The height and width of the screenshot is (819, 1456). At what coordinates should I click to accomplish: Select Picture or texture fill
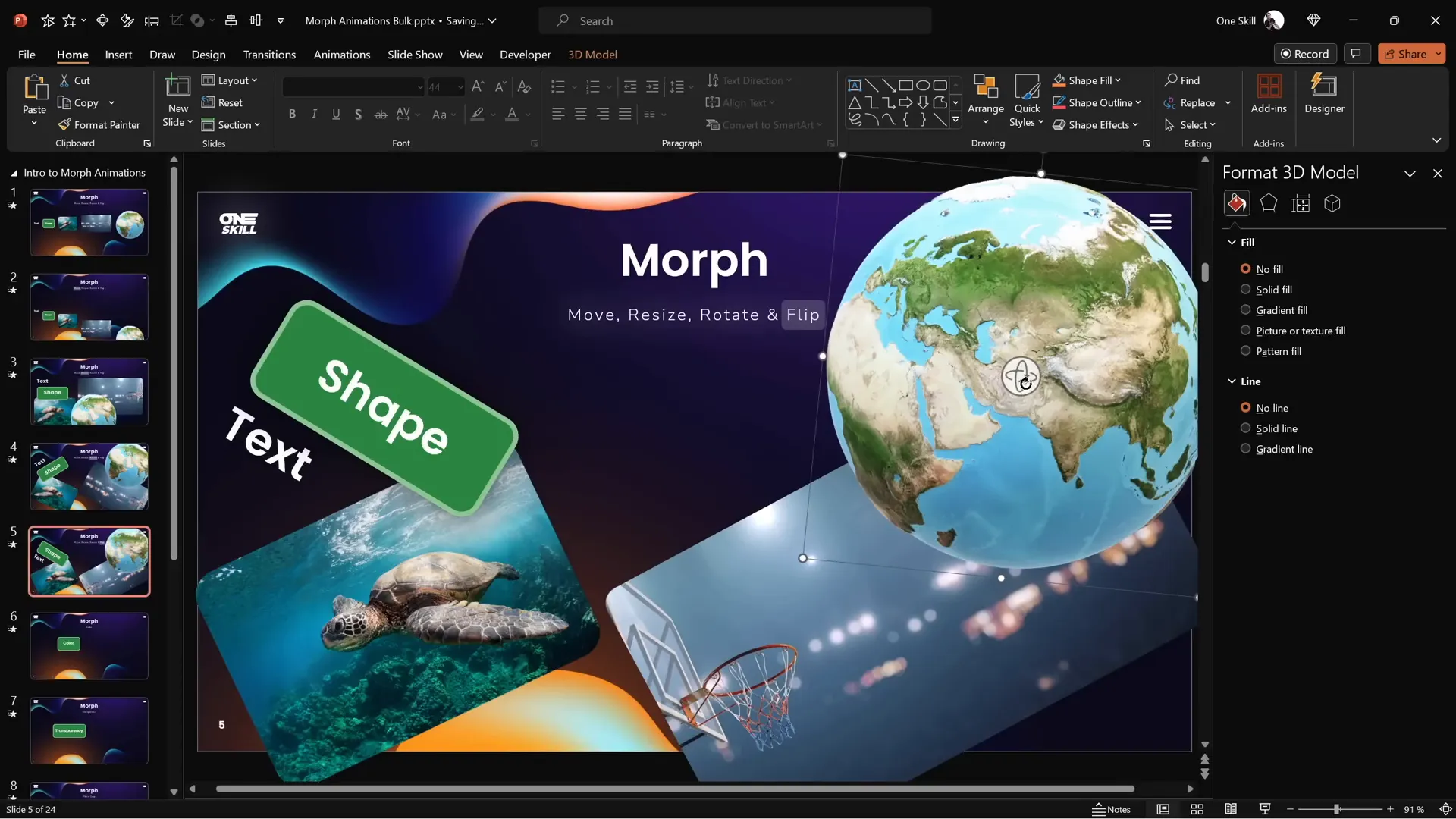[1293, 331]
